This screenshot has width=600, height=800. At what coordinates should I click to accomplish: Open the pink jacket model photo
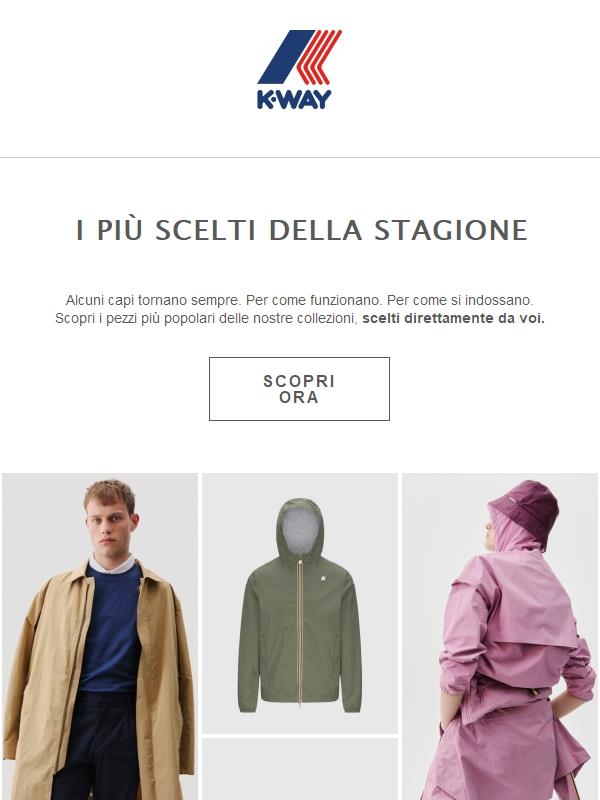(x=500, y=636)
